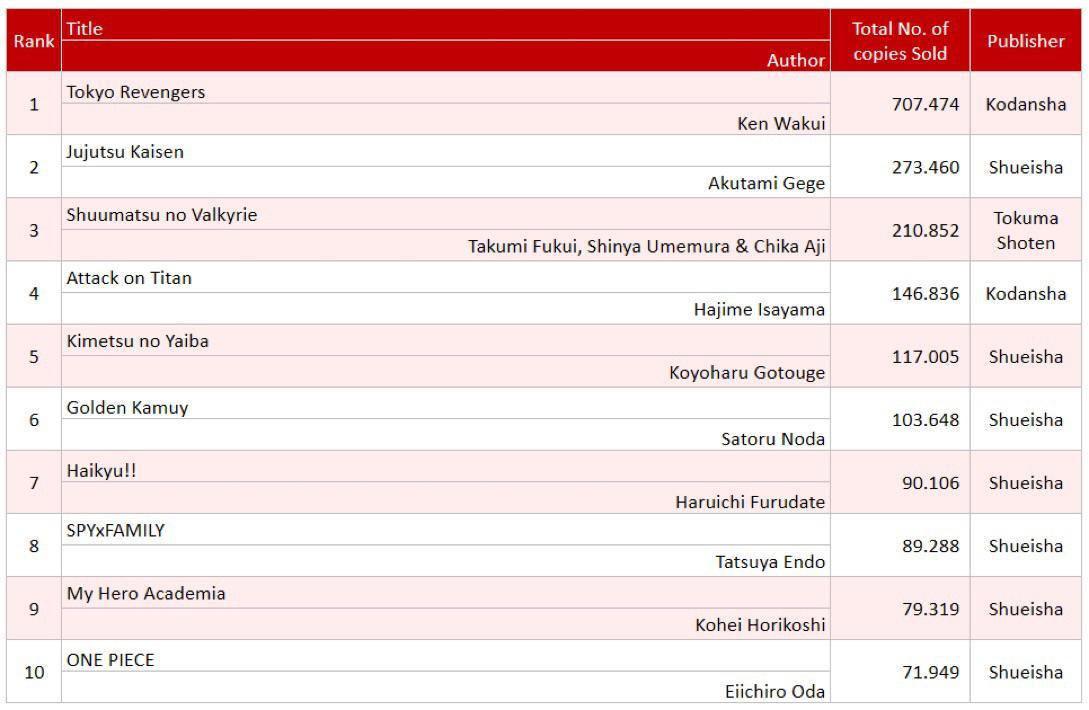Click the Attack on Titan title
The width and height of the screenshot is (1089, 710).
pos(129,278)
